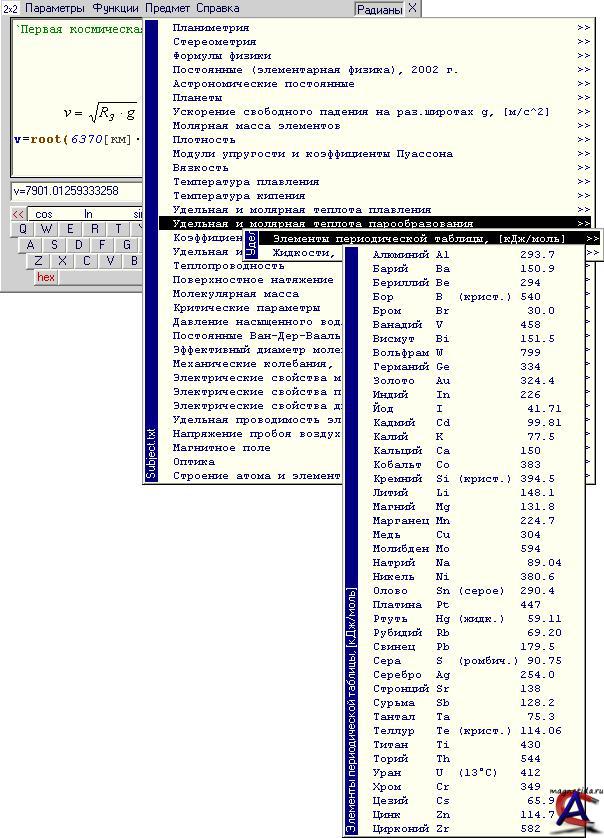Toggle hex number mode
This screenshot has width=604, height=838.
(x=46, y=277)
